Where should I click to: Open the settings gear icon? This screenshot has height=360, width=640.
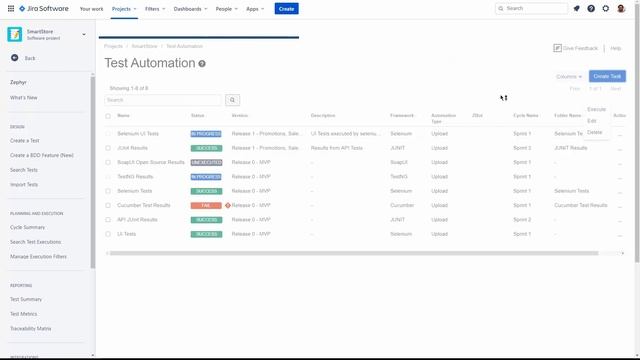606,9
